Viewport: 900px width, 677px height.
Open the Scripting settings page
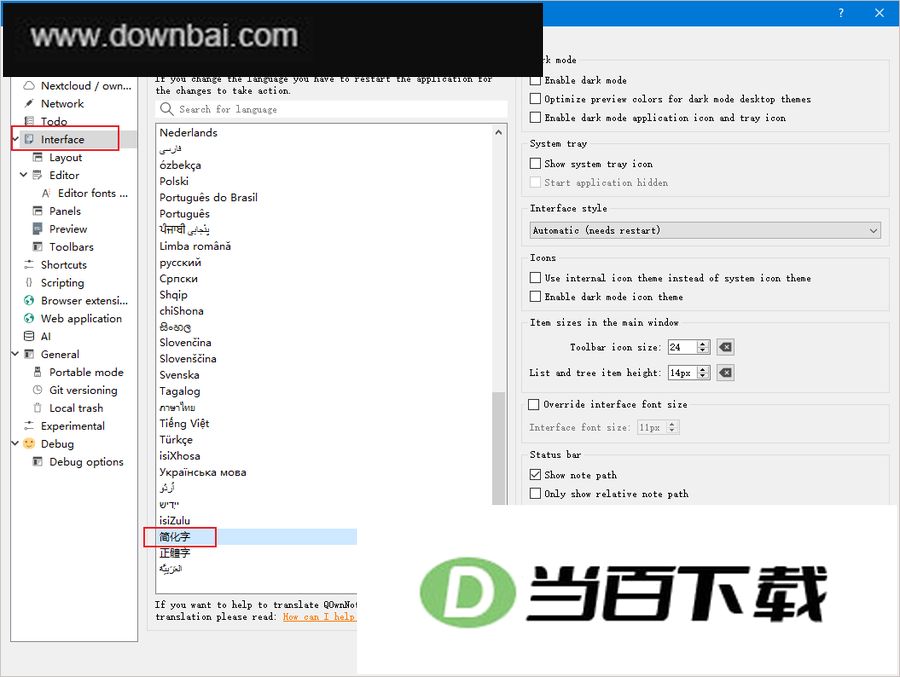(x=62, y=283)
